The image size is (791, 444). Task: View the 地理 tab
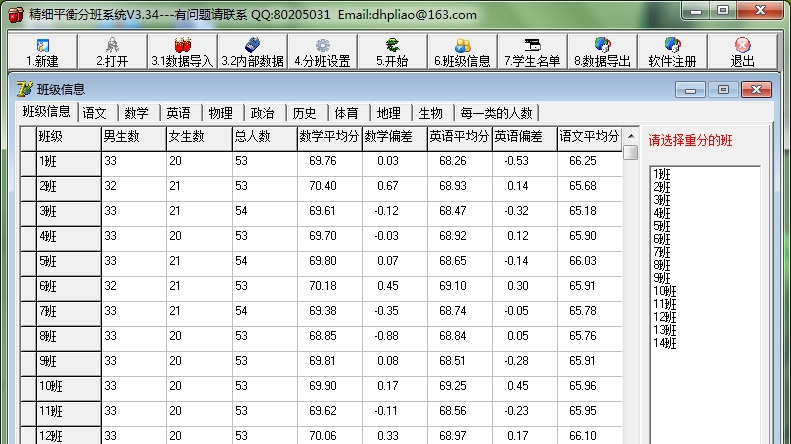coord(388,113)
